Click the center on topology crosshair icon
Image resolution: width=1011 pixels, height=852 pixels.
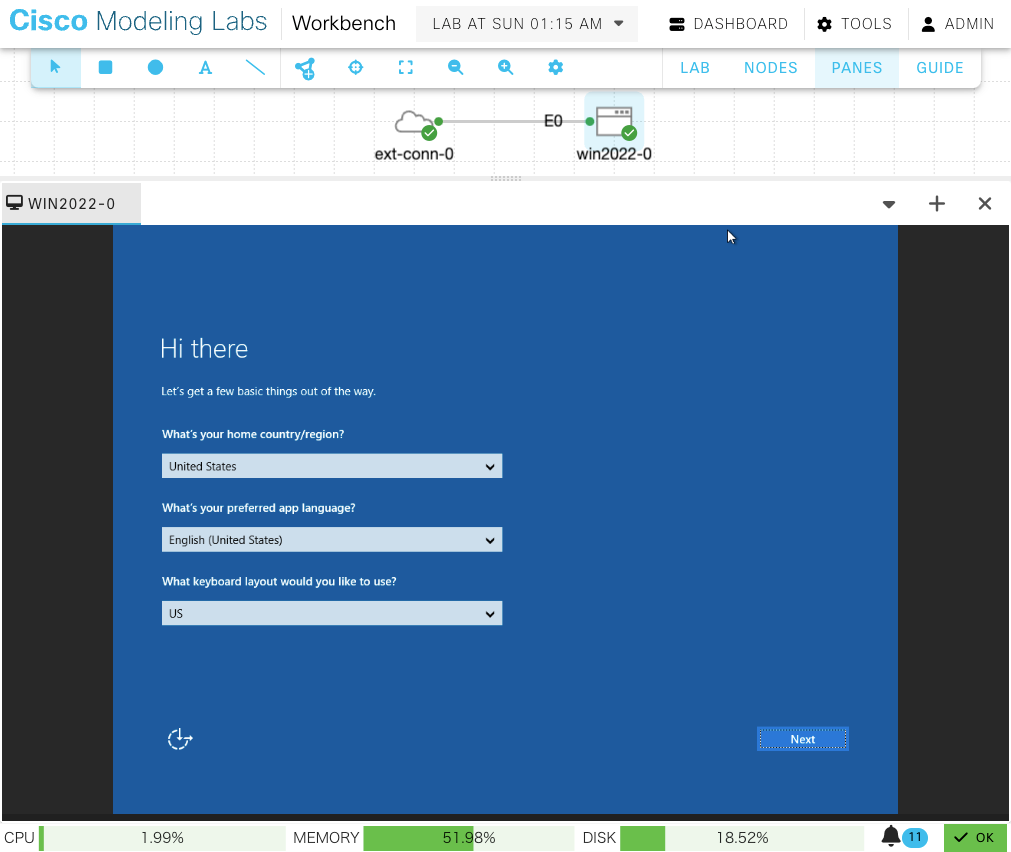pos(355,67)
